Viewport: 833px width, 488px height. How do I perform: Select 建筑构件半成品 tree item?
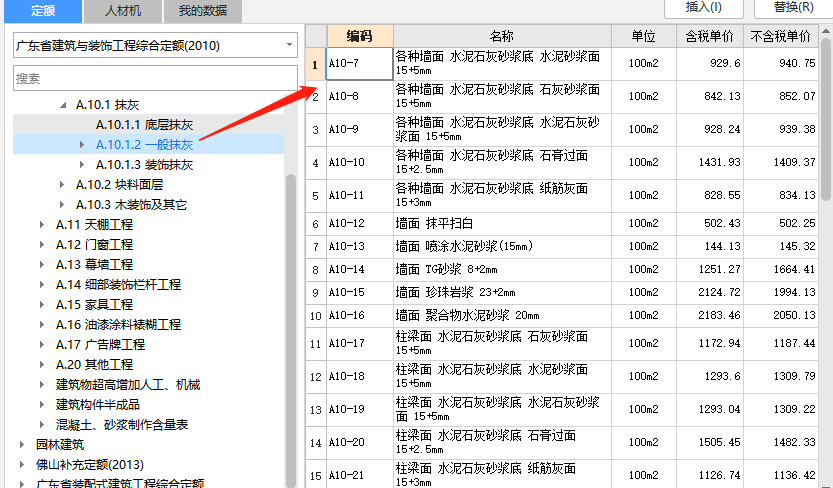point(98,405)
